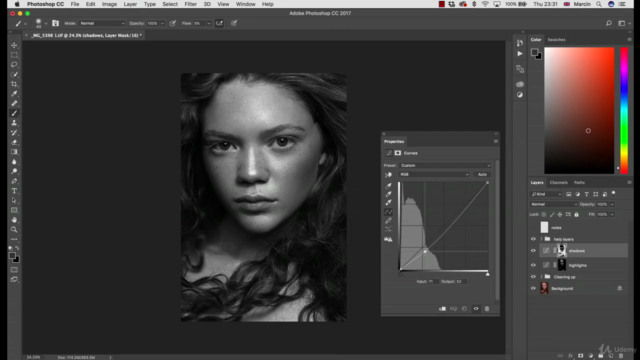The height and width of the screenshot is (360, 640).
Task: Select the Crop tool
Action: (x=14, y=84)
